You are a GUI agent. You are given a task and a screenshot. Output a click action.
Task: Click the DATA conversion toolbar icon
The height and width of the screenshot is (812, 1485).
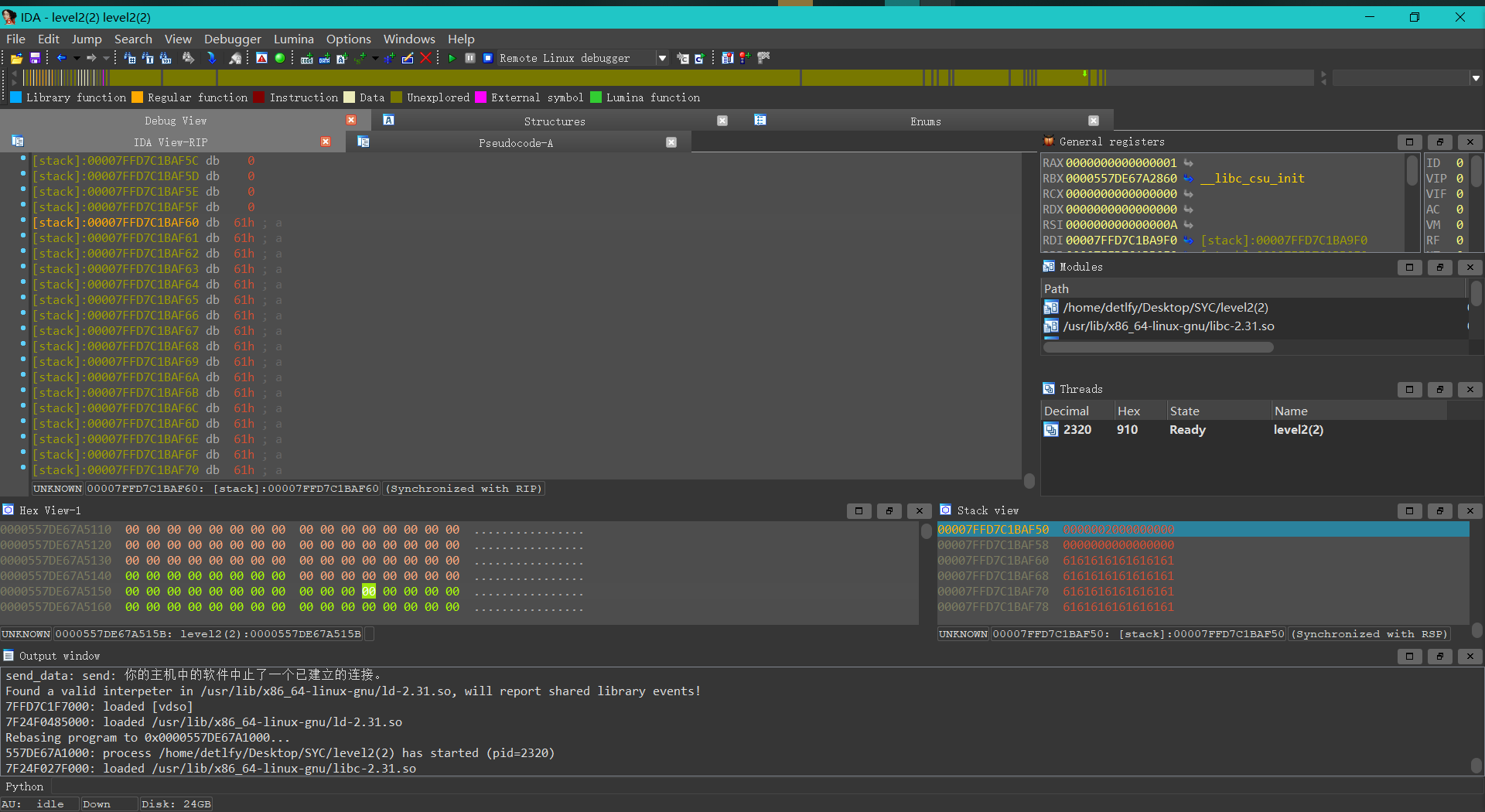pyautogui.click(x=324, y=58)
